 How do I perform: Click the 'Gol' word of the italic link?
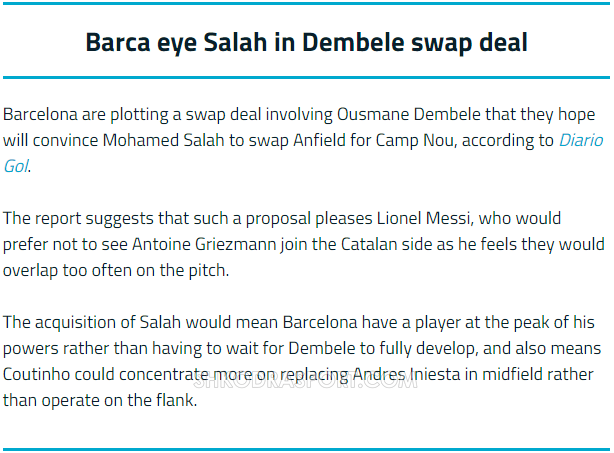point(16,166)
